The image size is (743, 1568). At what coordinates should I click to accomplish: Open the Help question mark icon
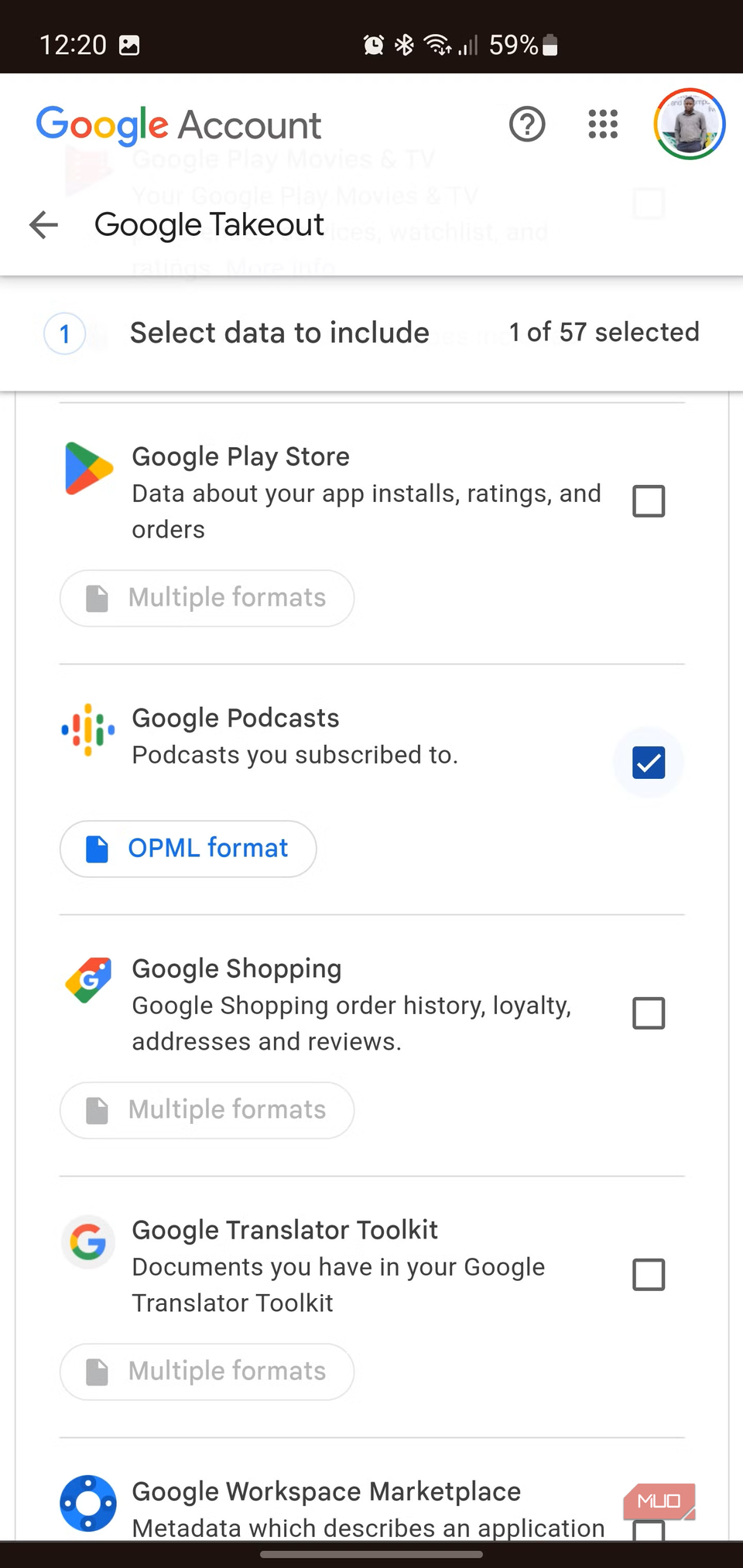[527, 124]
